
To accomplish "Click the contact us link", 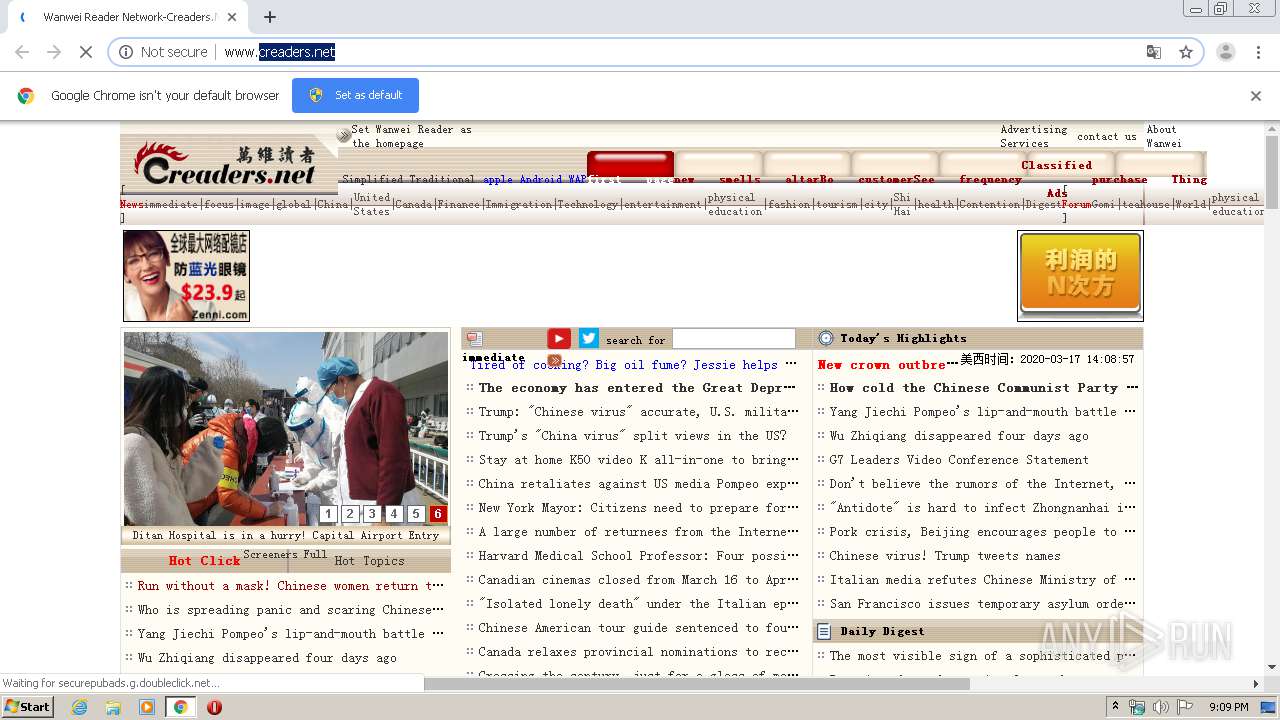I will [x=1106, y=136].
